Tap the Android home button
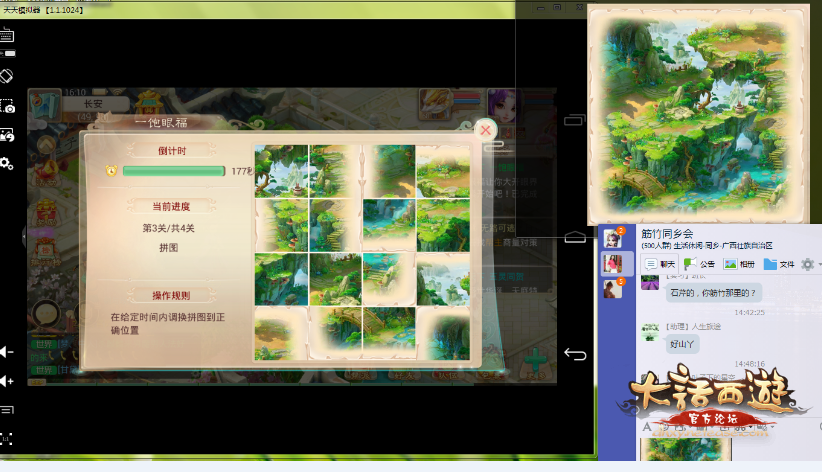 (x=575, y=237)
